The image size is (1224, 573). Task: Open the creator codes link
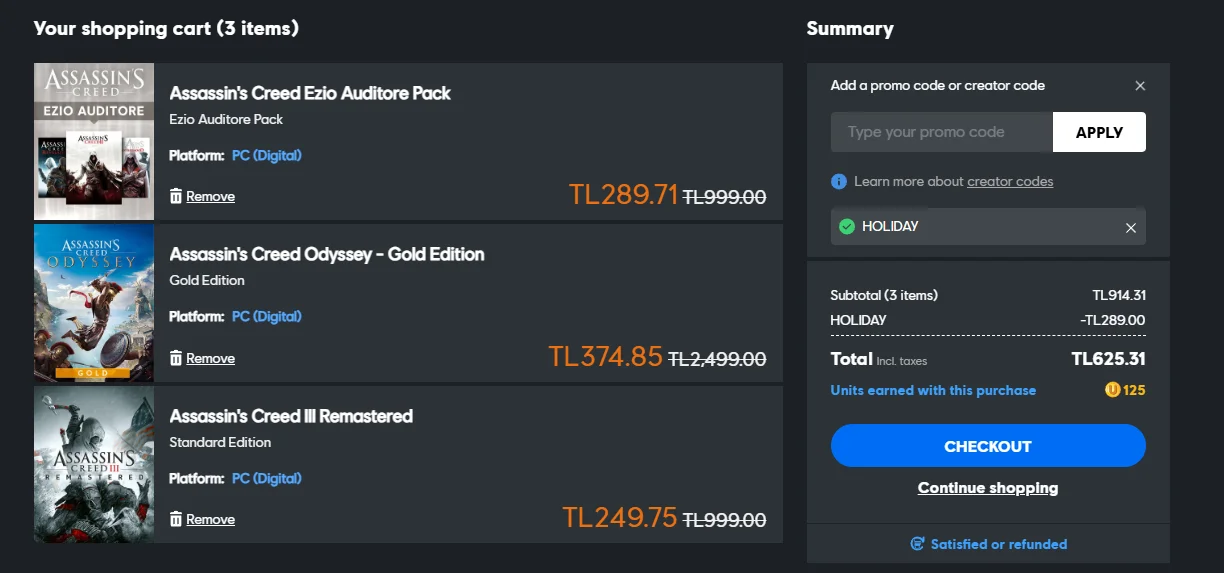pyautogui.click(x=1010, y=182)
